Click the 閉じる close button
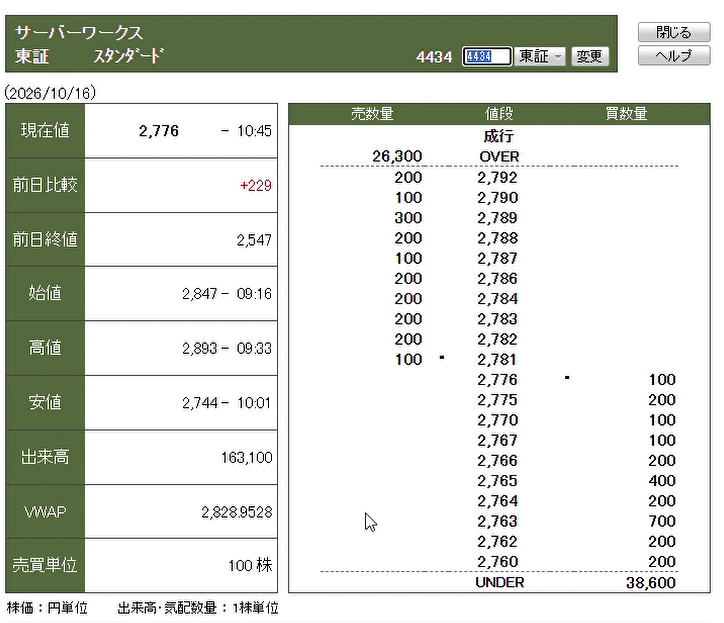 pyautogui.click(x=674, y=32)
